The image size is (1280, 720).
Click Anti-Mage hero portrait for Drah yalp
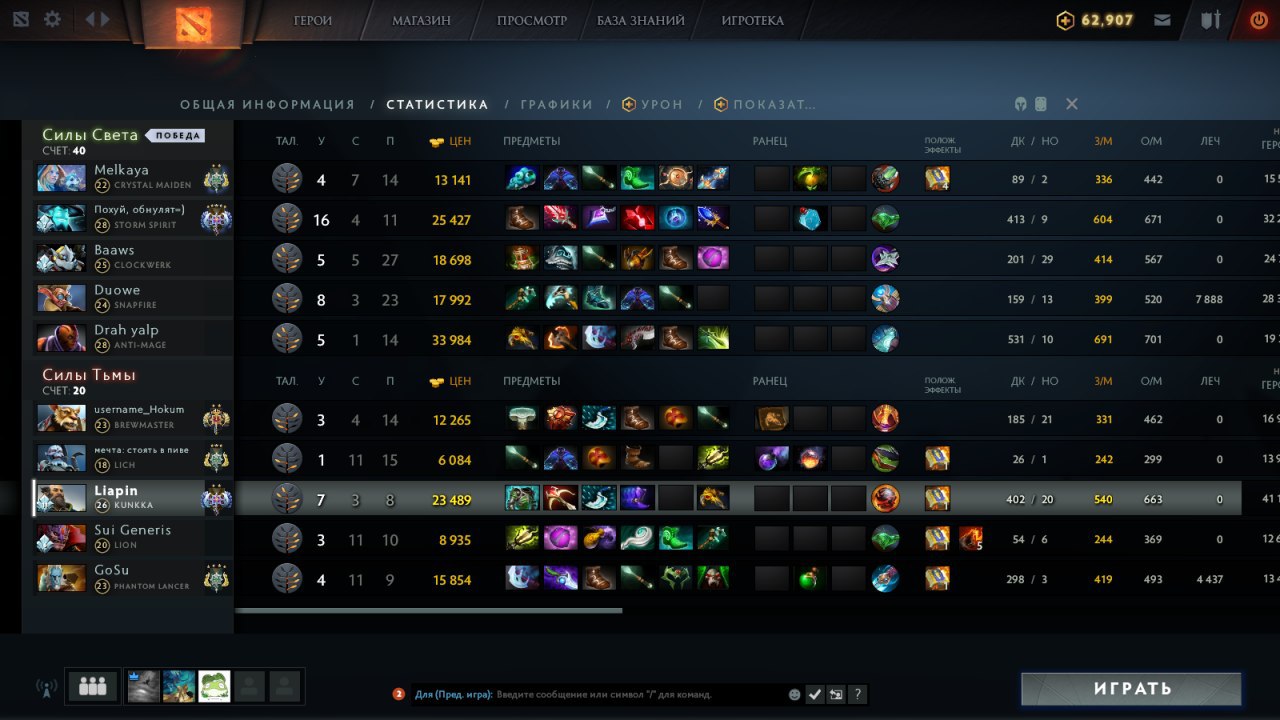pos(61,338)
